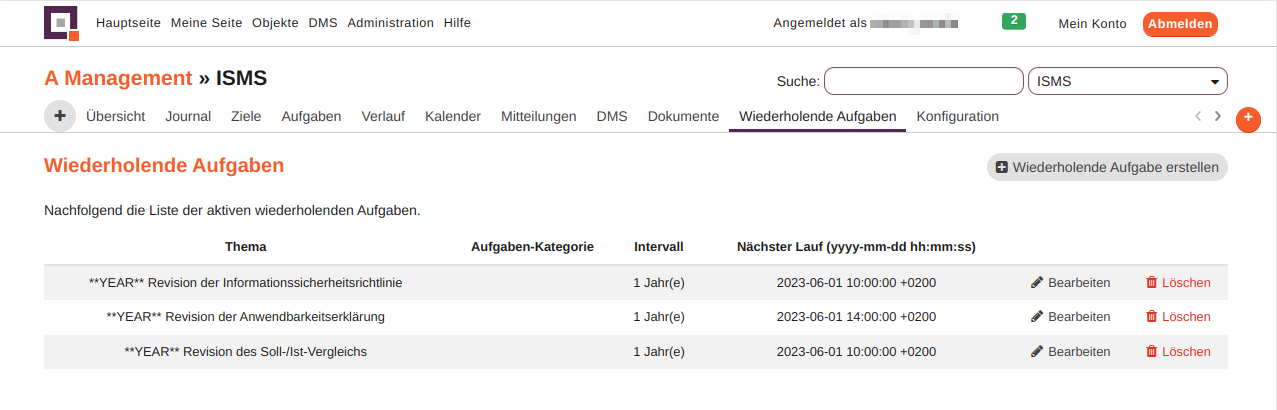Screen dimensions: 1277x410
Task: Click trash icon for Anwendbarkeitserklärung row
Action: pos(1151,317)
